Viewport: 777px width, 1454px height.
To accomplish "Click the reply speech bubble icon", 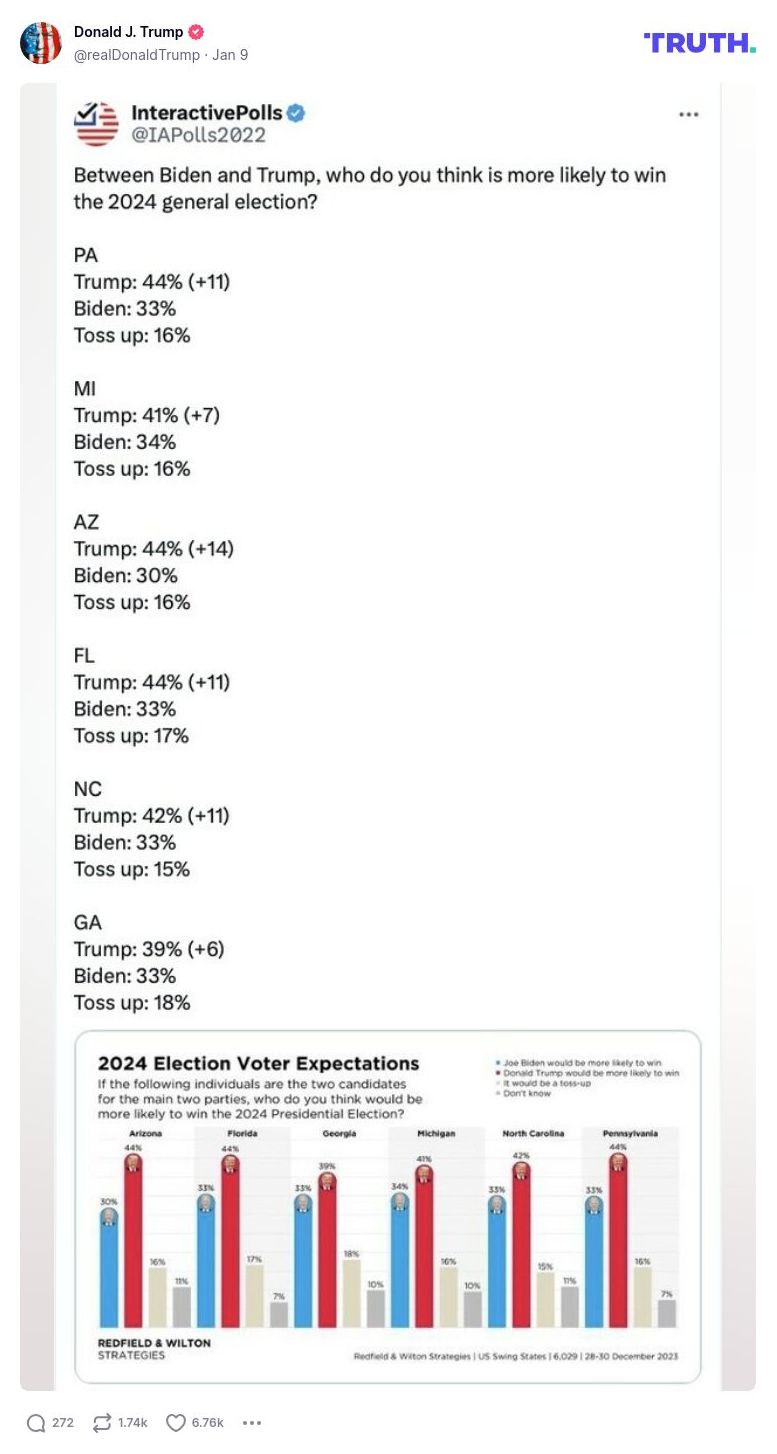I will pyautogui.click(x=36, y=1422).
